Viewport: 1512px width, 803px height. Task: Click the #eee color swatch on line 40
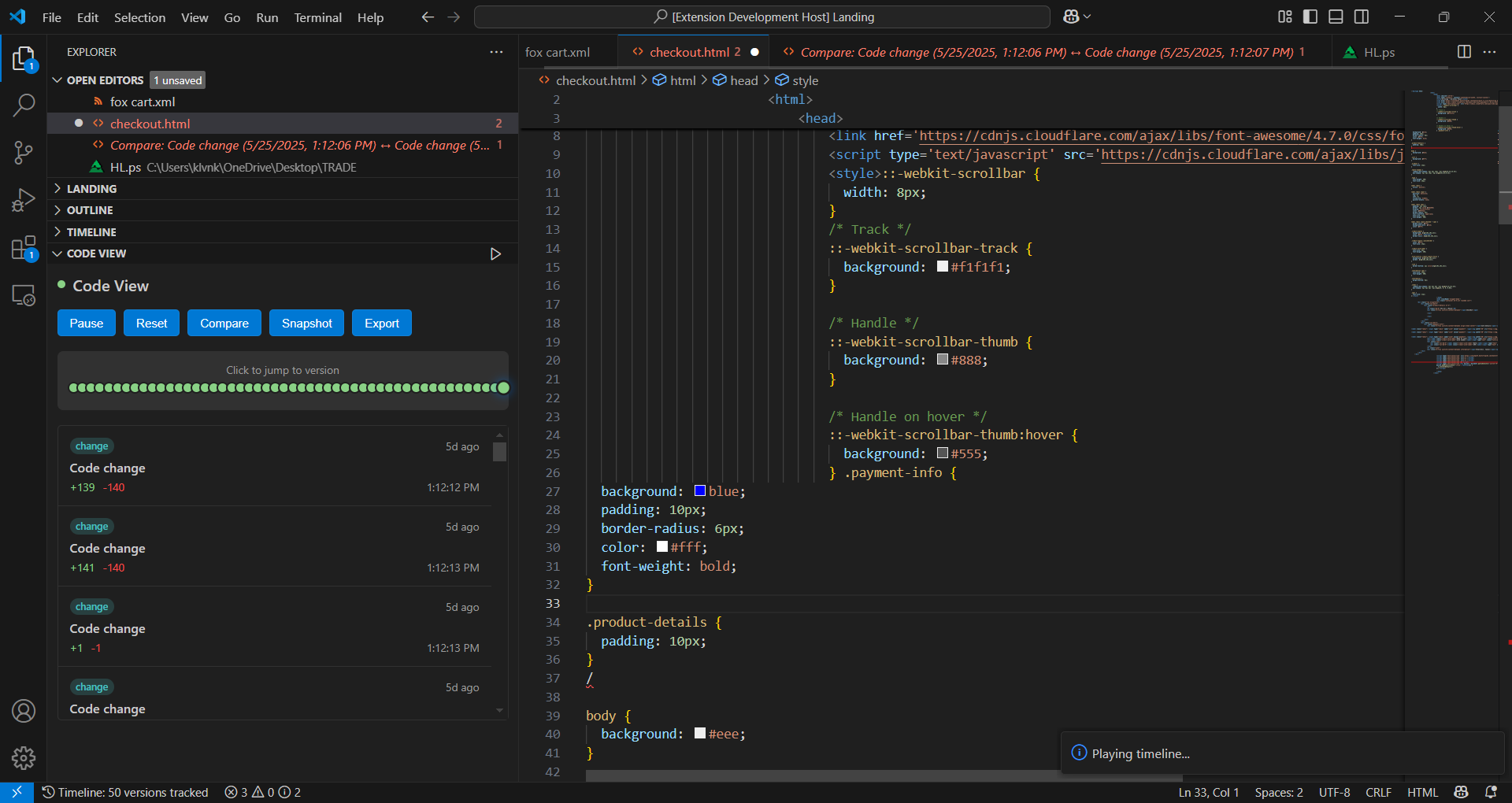[x=700, y=734]
